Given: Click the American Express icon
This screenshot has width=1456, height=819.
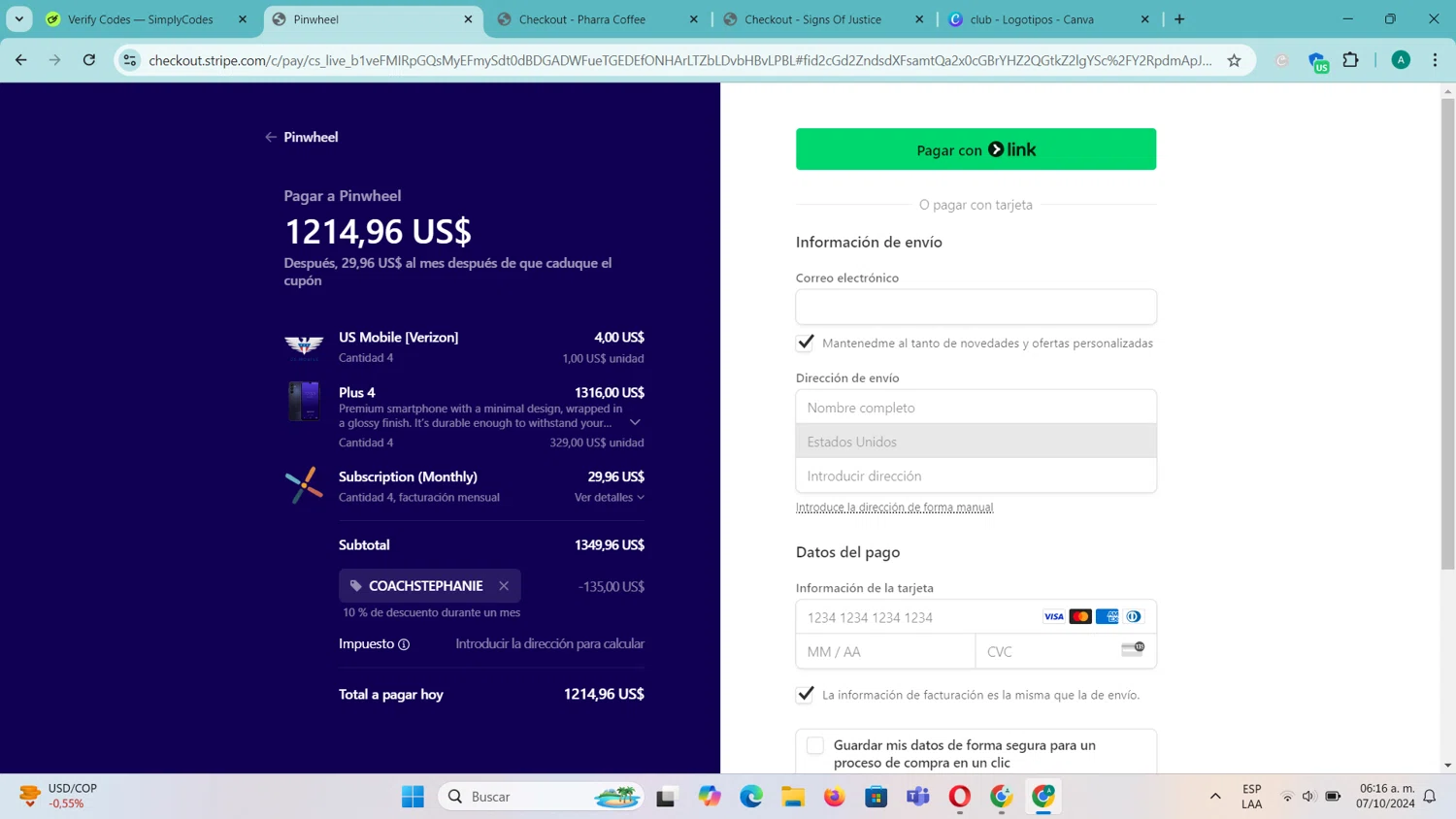Looking at the screenshot, I should point(1107,616).
